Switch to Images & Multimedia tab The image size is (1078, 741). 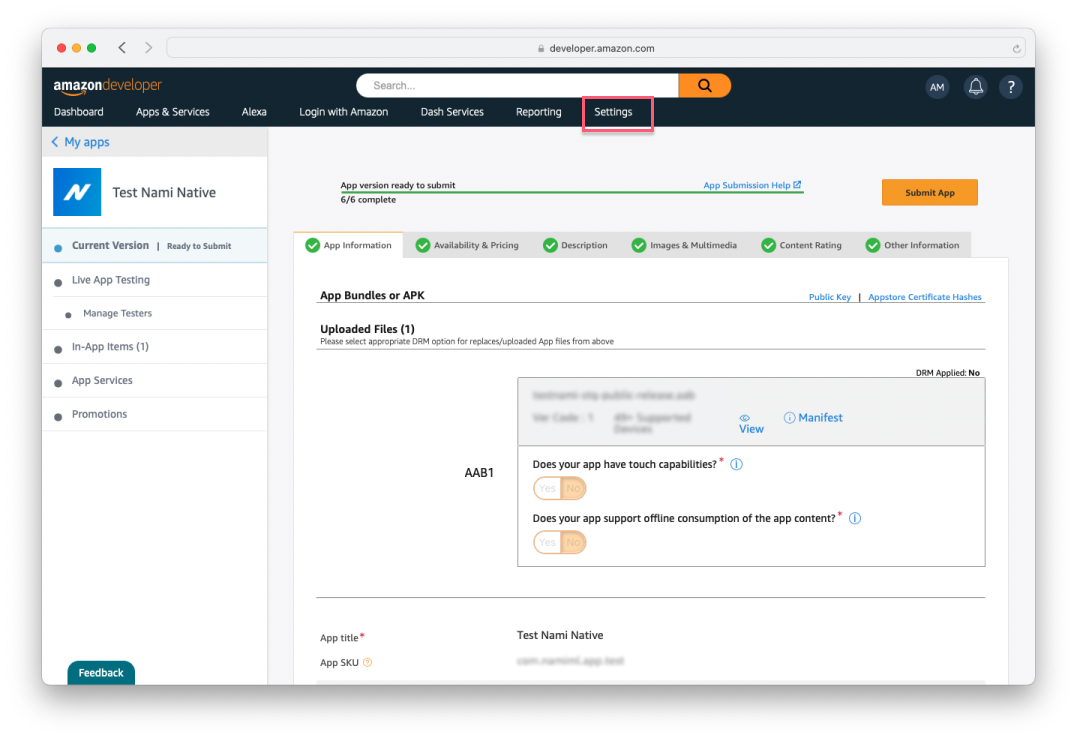coord(685,245)
